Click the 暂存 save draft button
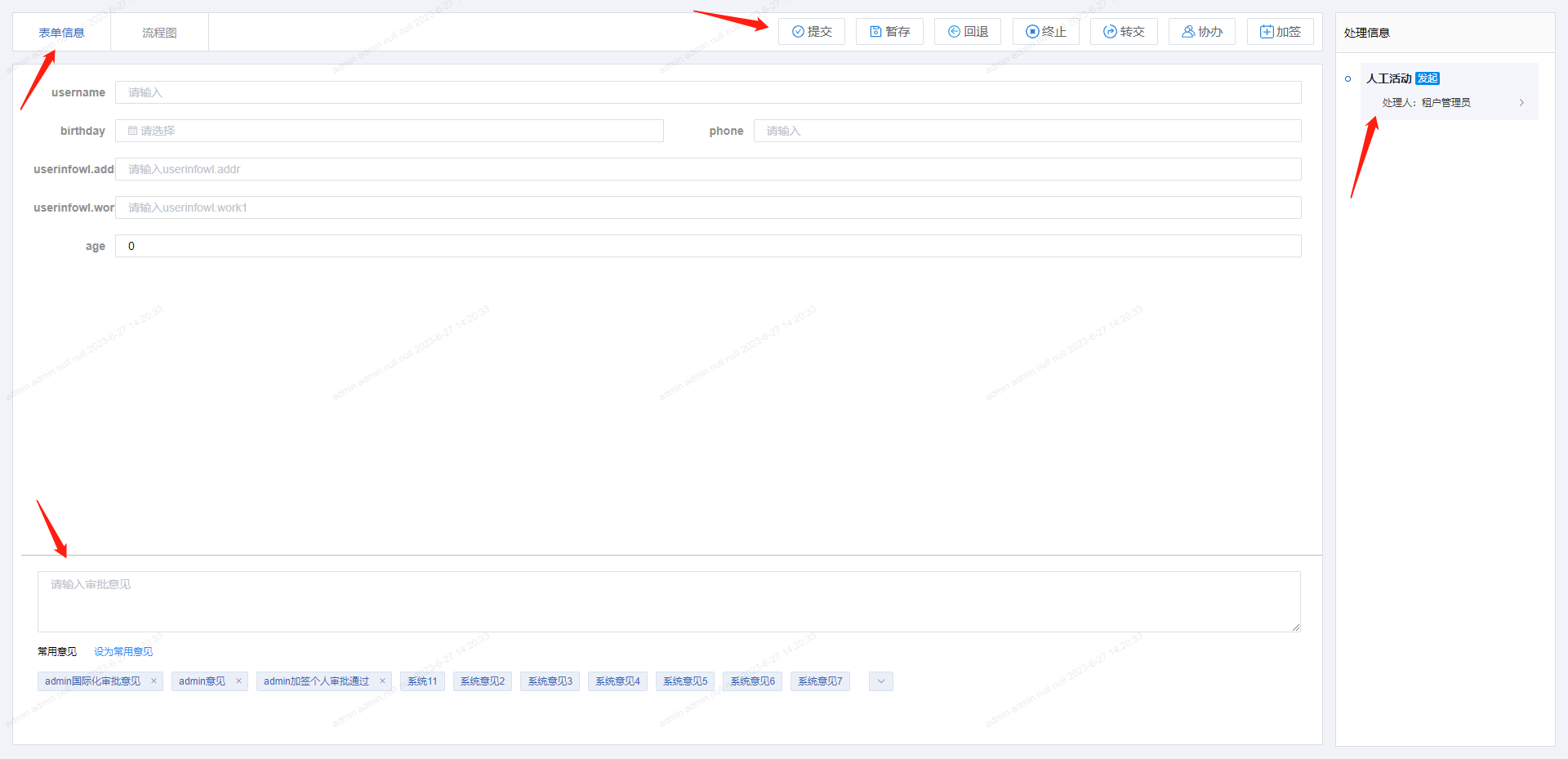 coord(889,32)
